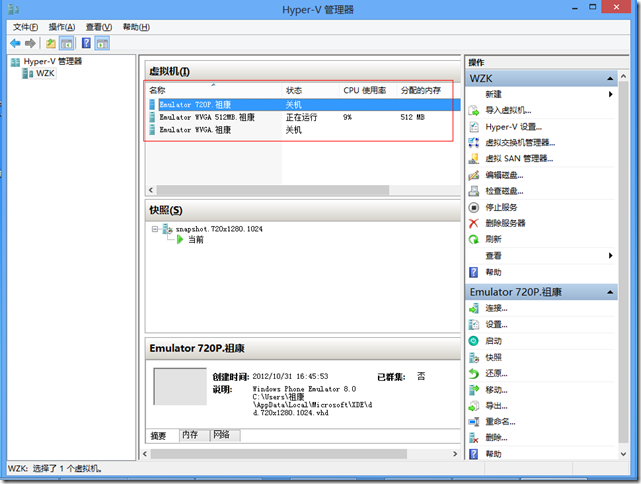The image size is (641, 484).
Task: Open 虚拟 SAN 管理器 icon
Action: (x=473, y=159)
